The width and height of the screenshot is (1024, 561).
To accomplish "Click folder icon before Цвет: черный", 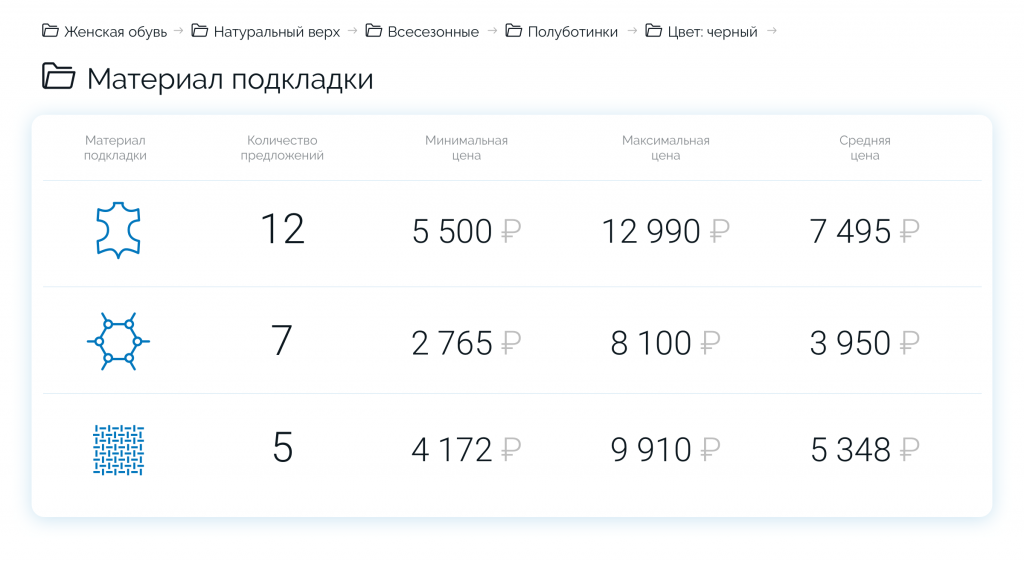I will pyautogui.click(x=654, y=31).
